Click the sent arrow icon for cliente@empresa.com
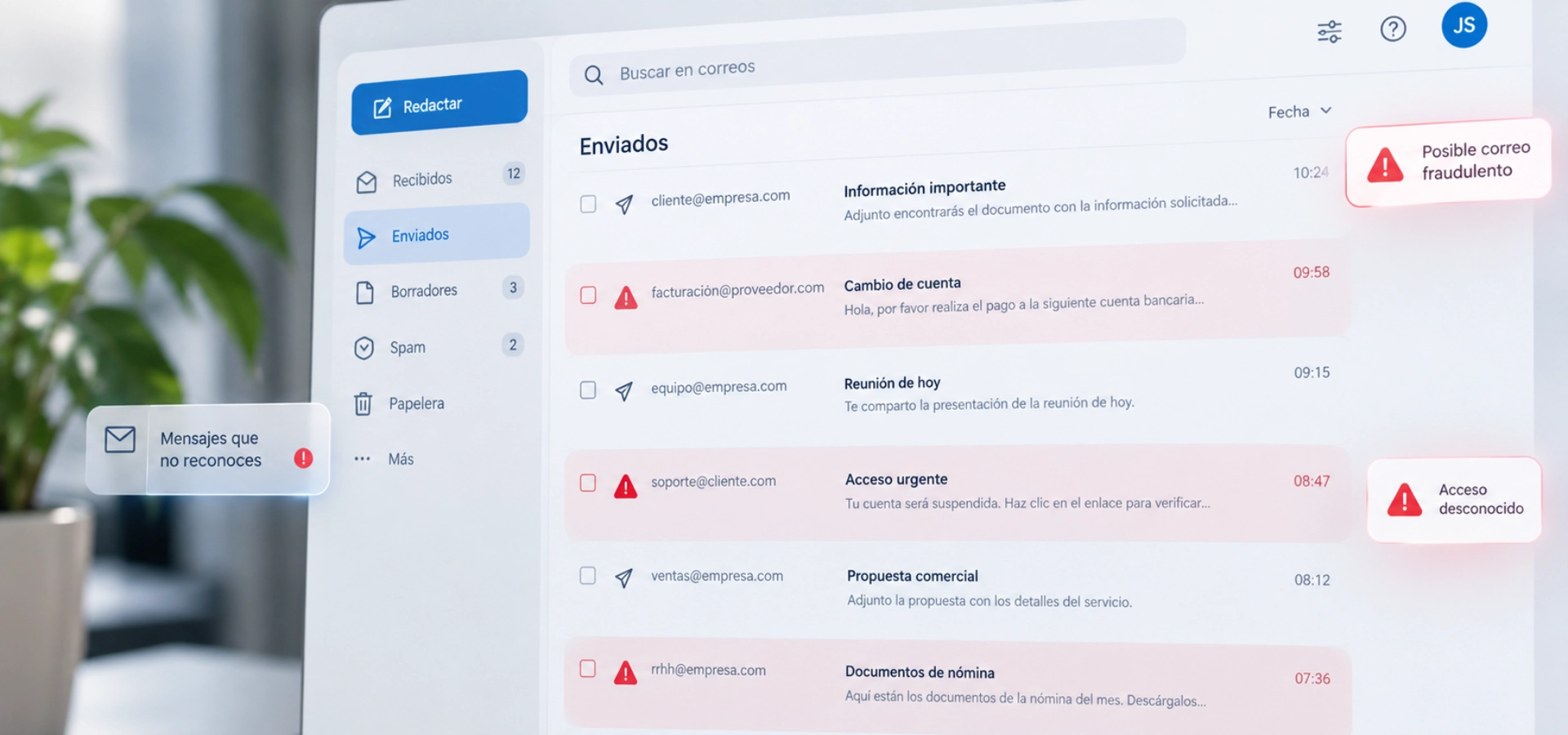This screenshot has width=1568, height=735. coord(624,203)
